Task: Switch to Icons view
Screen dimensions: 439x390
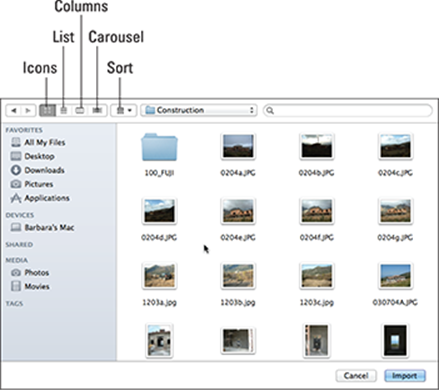Action: point(47,110)
